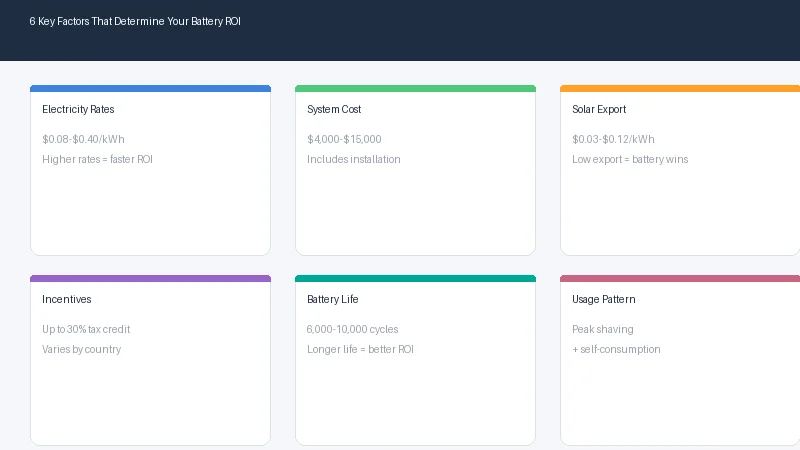Click the $0.03-$0.12/kWh export text
800x450 pixels.
[x=613, y=139]
